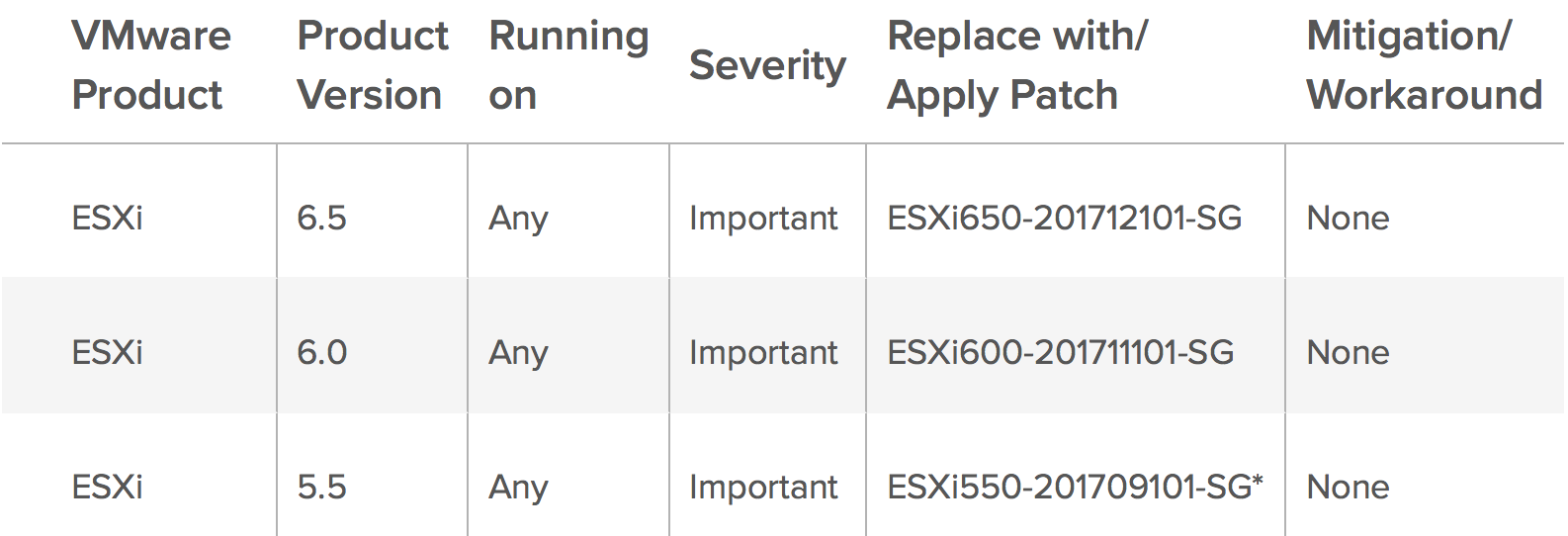The image size is (1568, 536).
Task: Select the Running on column header
Action: (x=567, y=65)
